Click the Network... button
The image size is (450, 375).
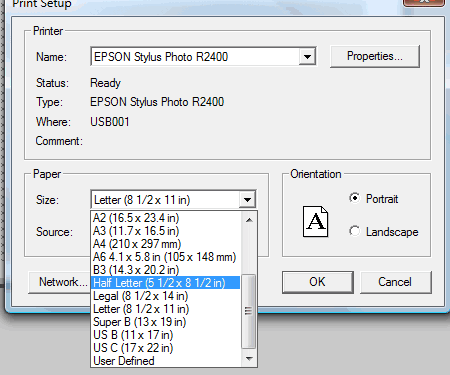tap(59, 282)
